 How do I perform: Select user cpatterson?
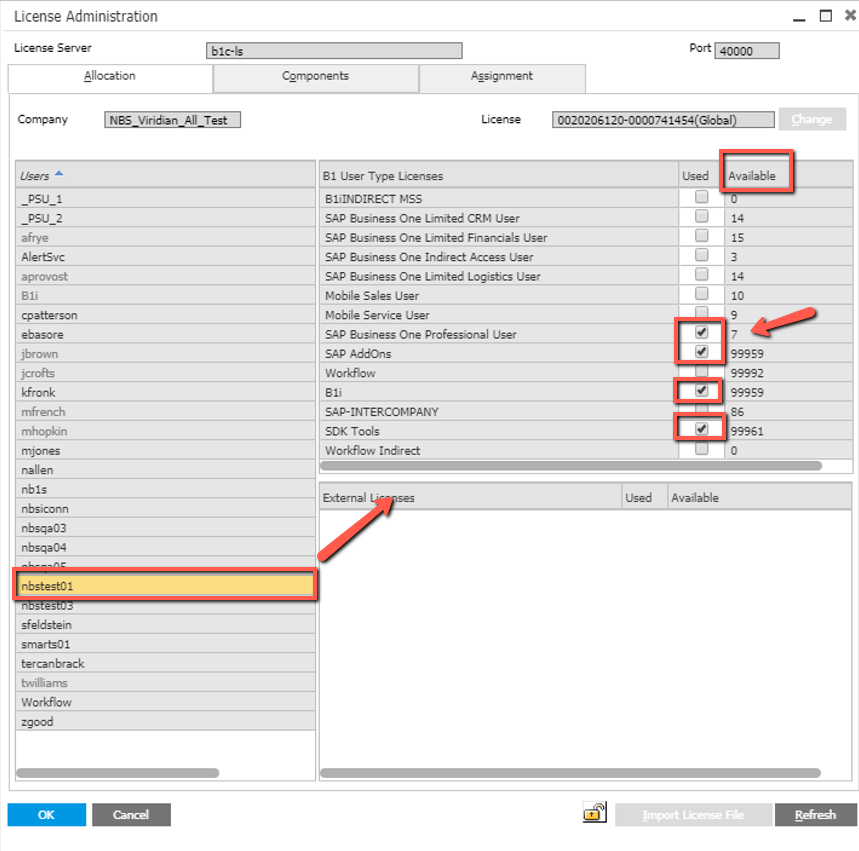[165, 315]
